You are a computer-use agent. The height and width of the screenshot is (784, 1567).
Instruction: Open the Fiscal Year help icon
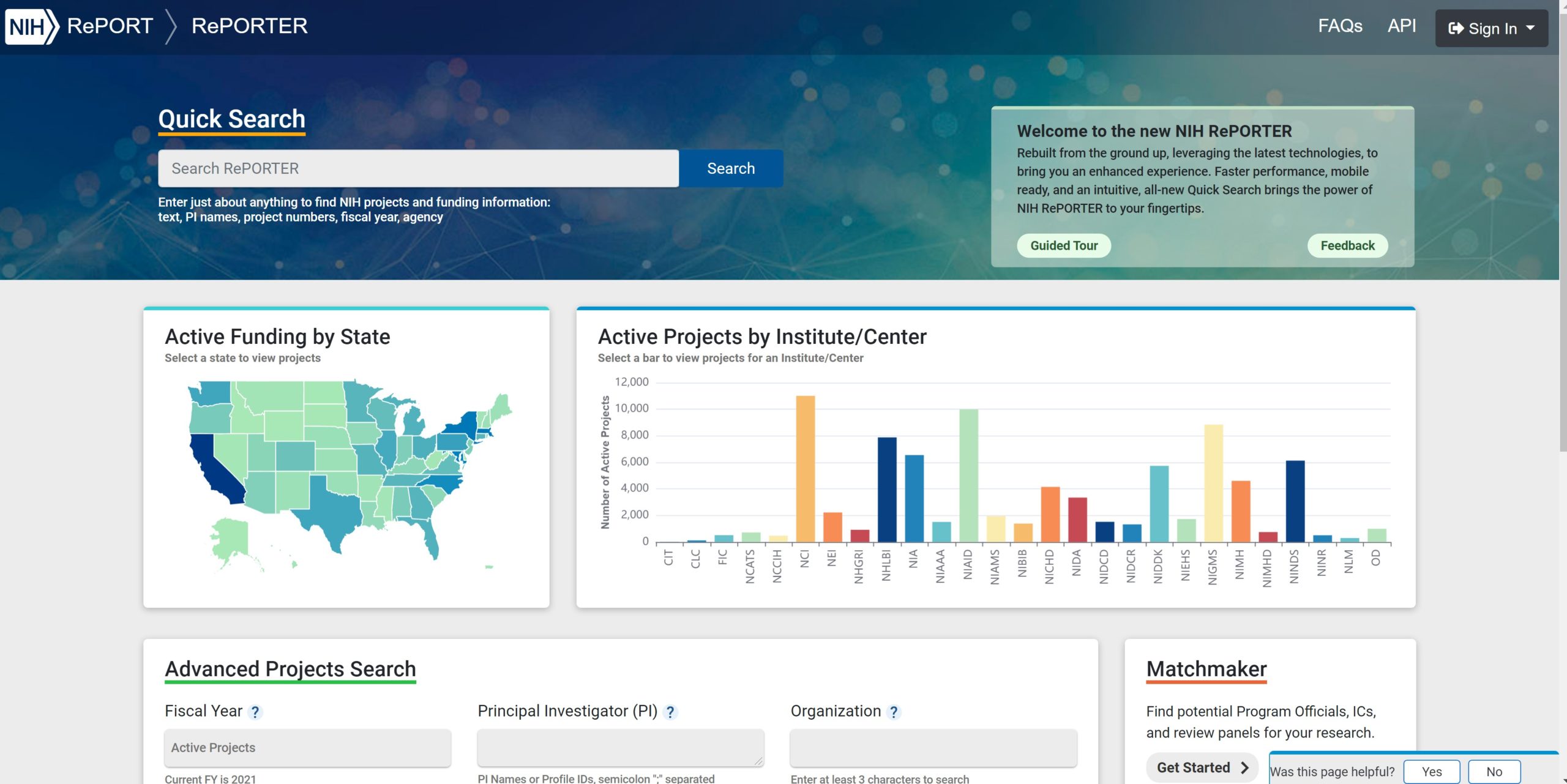(x=255, y=712)
